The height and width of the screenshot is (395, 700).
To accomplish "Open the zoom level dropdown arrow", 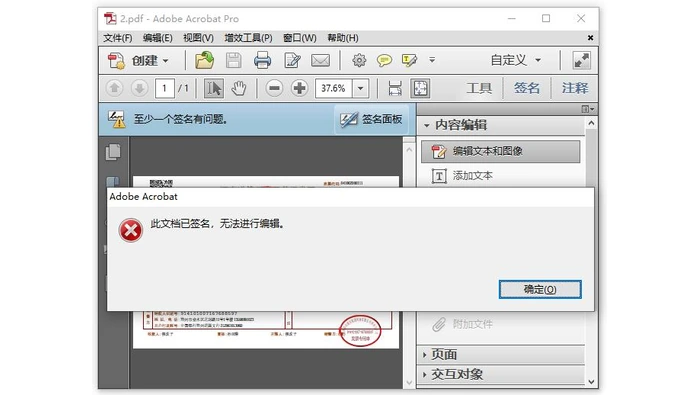I will pyautogui.click(x=360, y=88).
